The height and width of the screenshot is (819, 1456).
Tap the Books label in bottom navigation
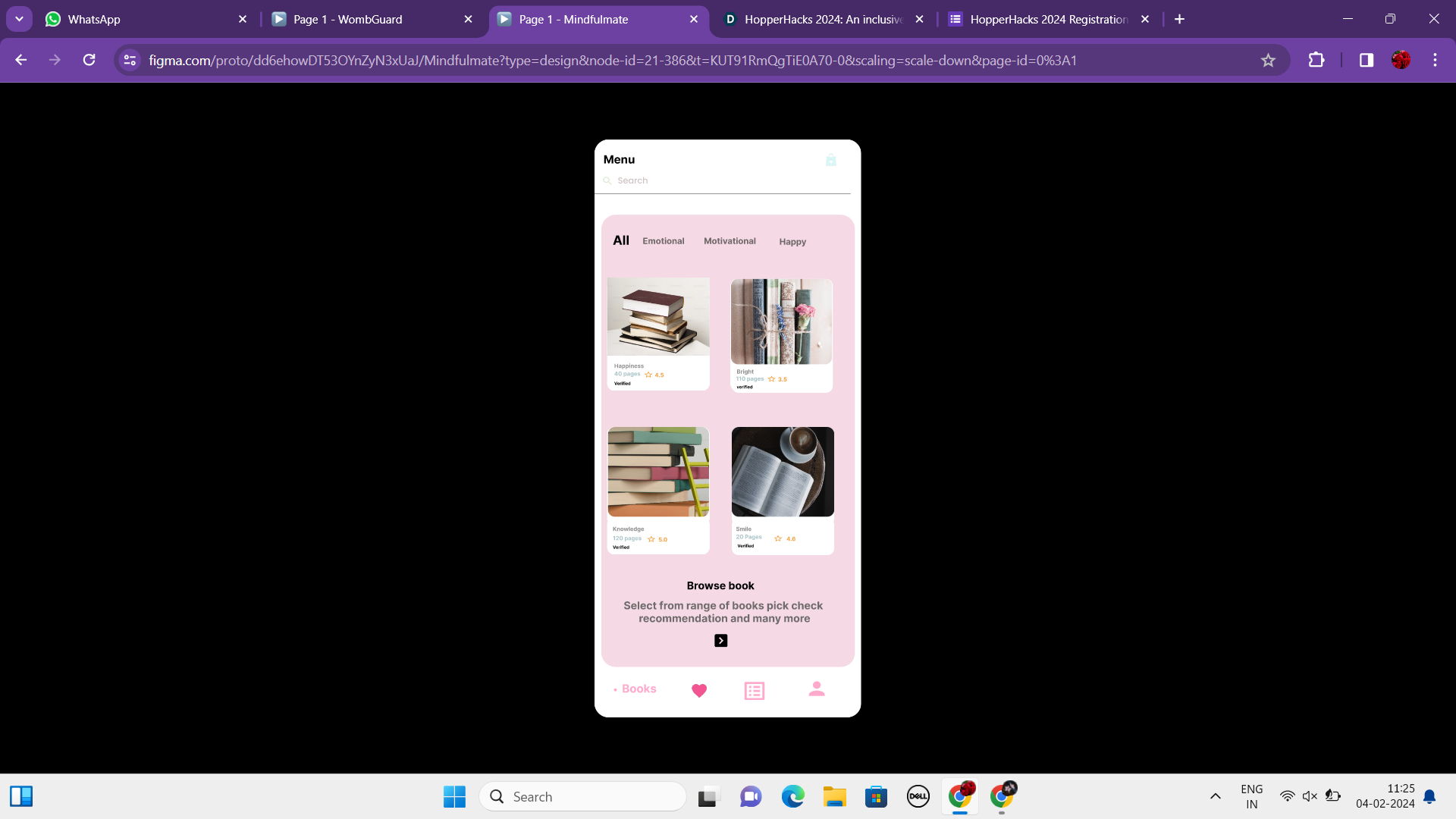pos(639,689)
